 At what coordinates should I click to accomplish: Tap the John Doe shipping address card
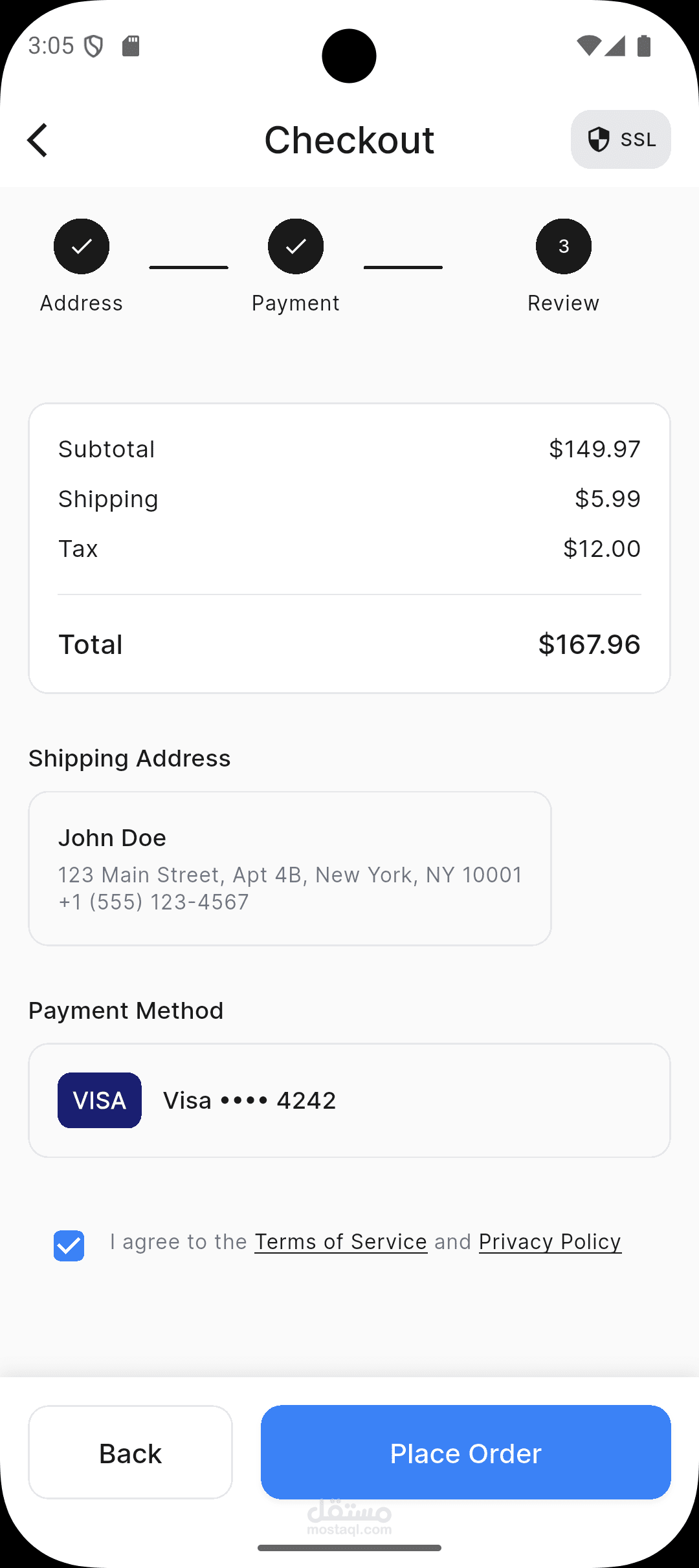point(290,868)
